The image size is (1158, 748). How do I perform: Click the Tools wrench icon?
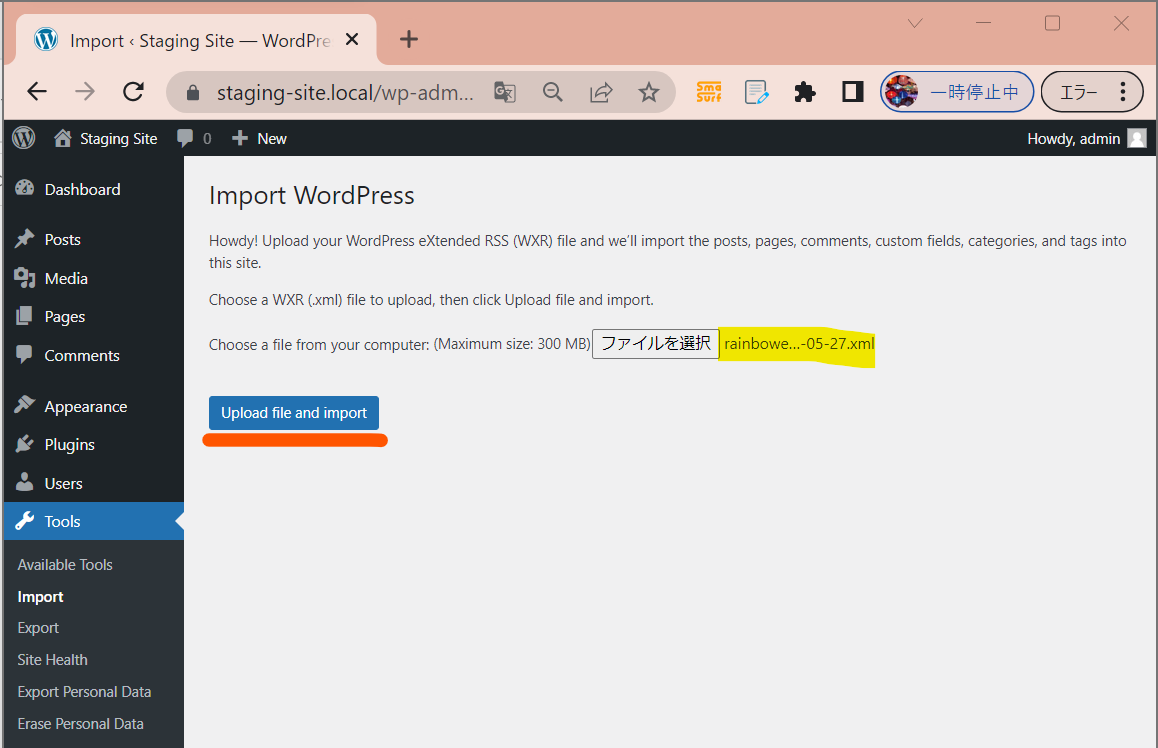point(24,521)
